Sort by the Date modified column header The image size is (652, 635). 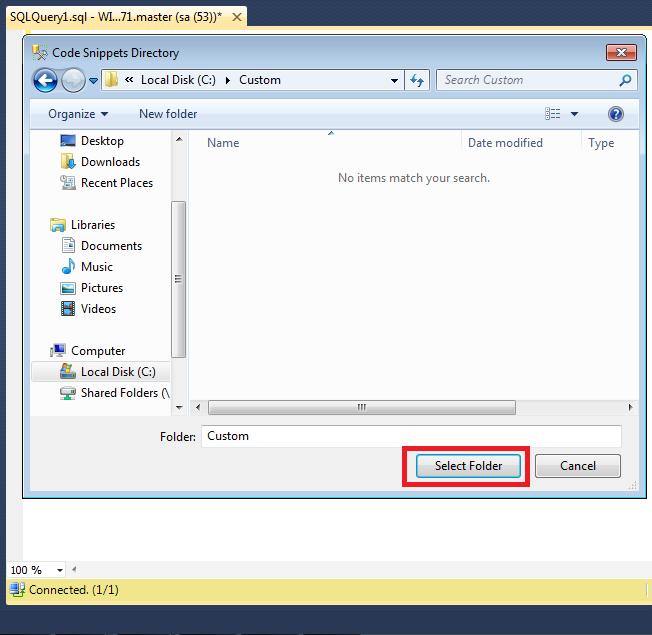tap(505, 143)
